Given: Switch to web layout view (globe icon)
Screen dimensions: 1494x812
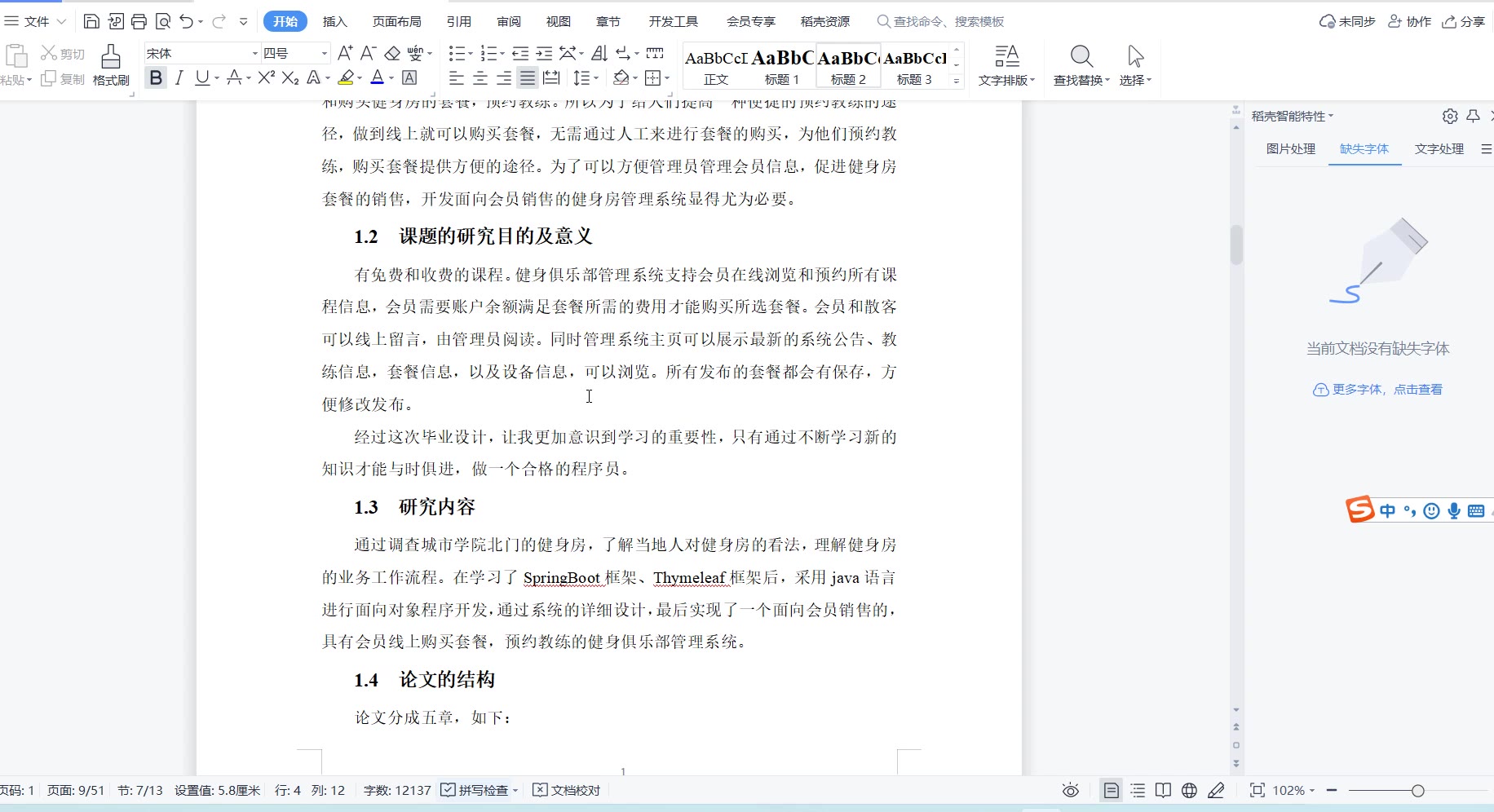Looking at the screenshot, I should (x=1190, y=790).
